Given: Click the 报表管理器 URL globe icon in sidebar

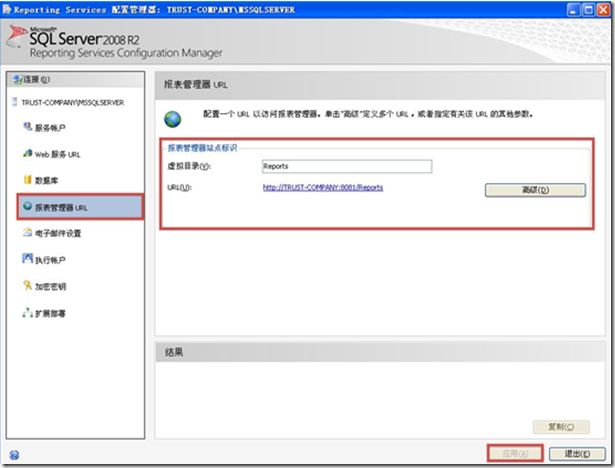Looking at the screenshot, I should (x=27, y=206).
